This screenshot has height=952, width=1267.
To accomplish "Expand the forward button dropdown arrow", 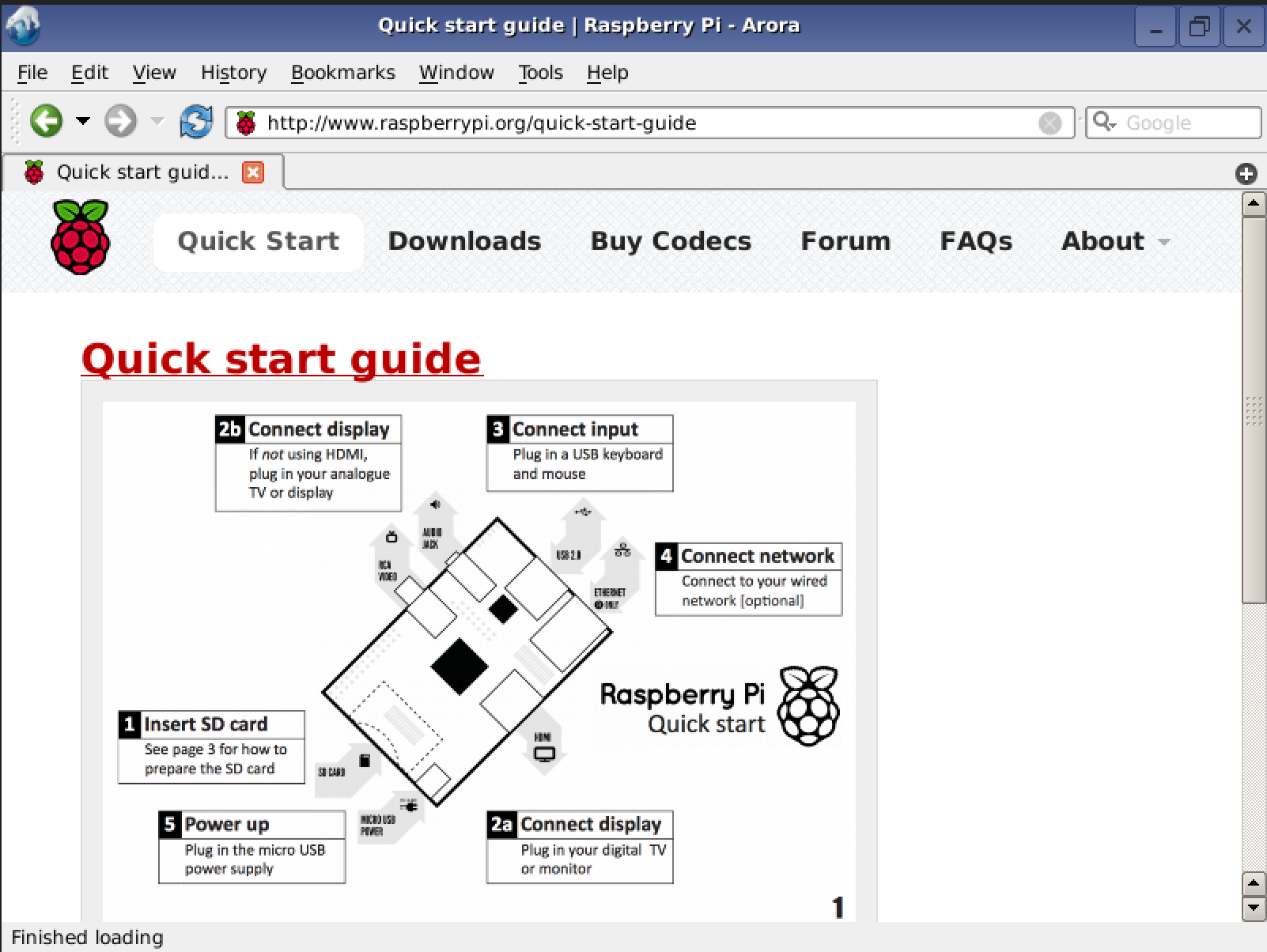I will (x=156, y=121).
